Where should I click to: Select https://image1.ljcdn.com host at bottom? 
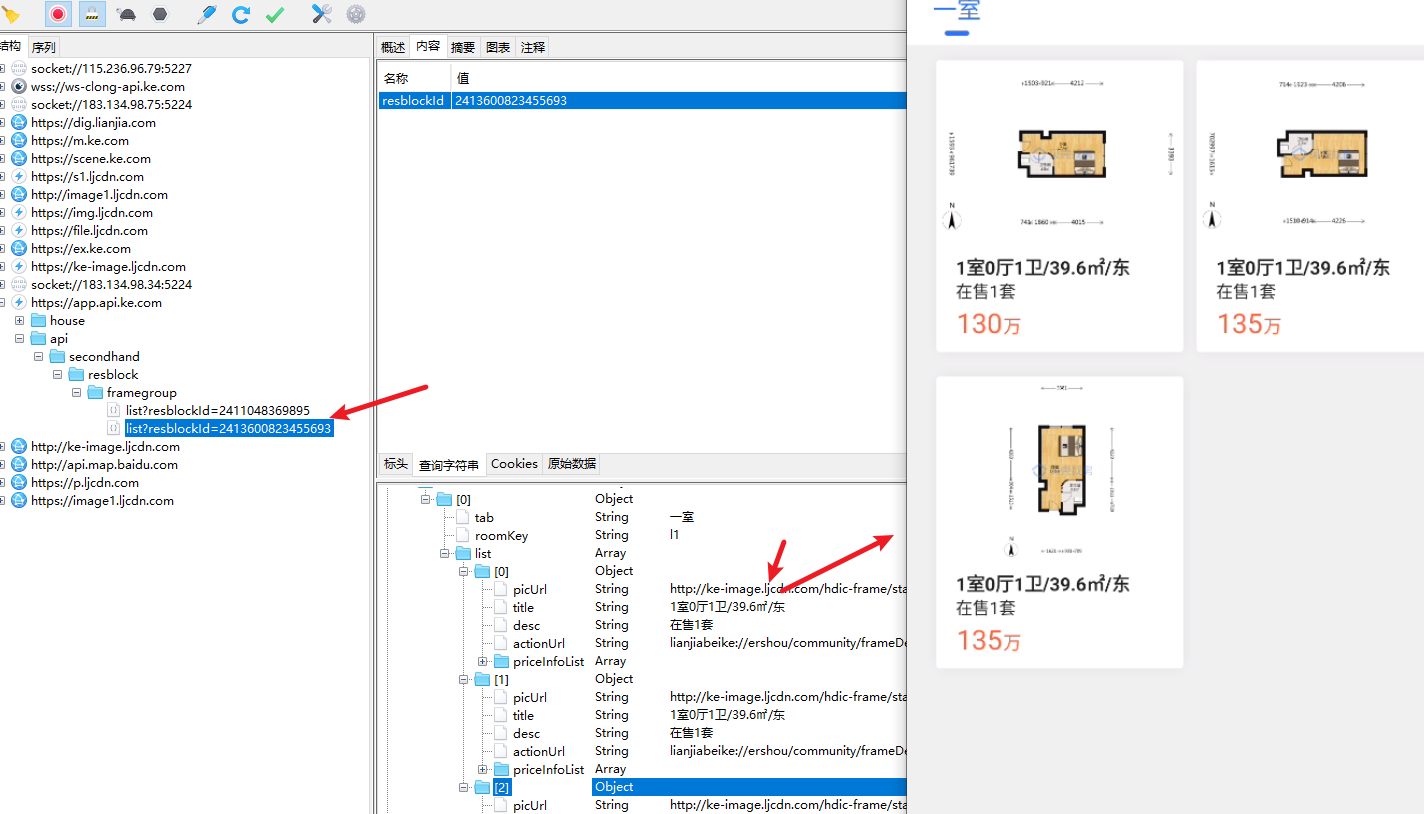[102, 501]
